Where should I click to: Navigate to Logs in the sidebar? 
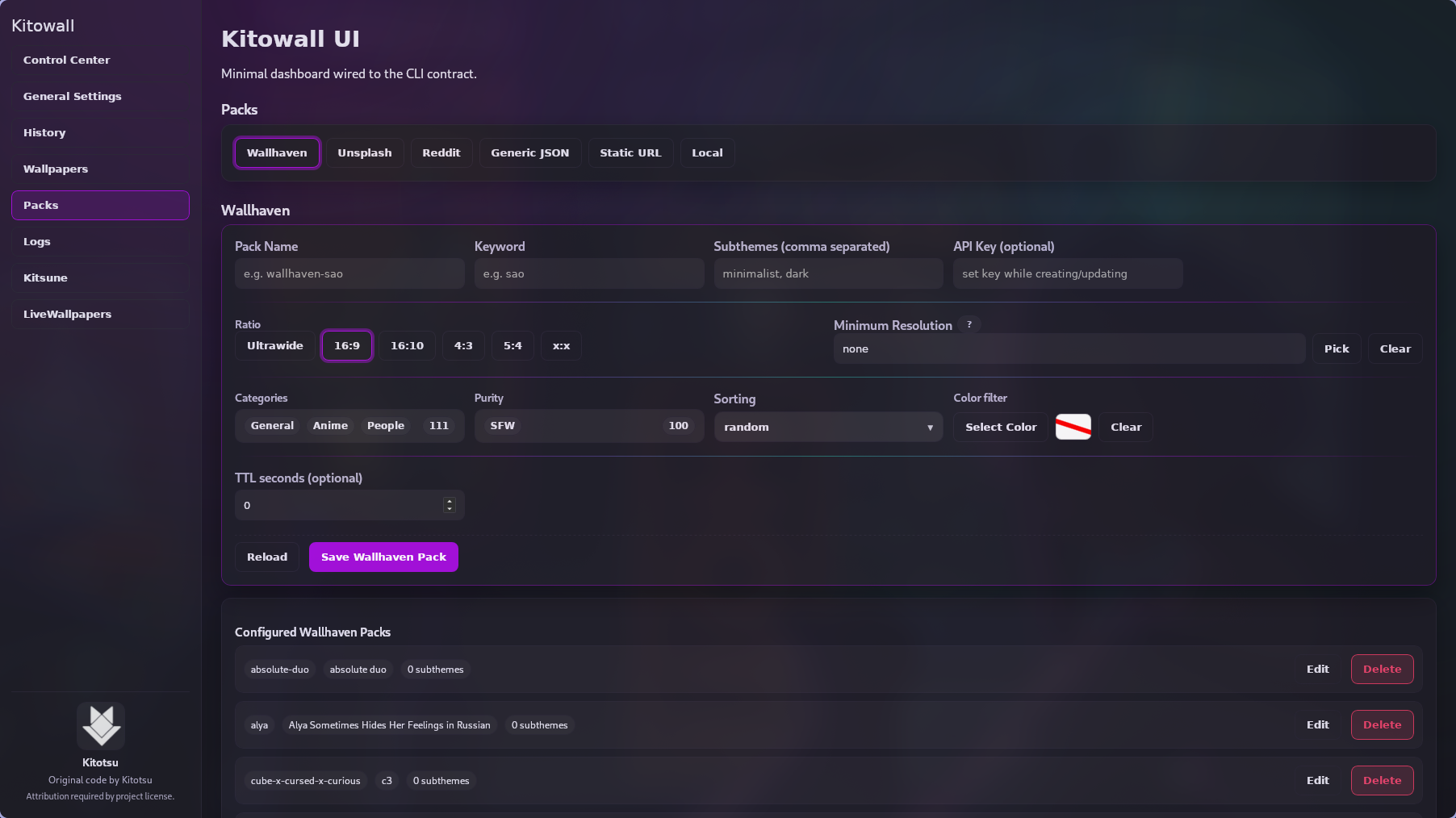100,241
